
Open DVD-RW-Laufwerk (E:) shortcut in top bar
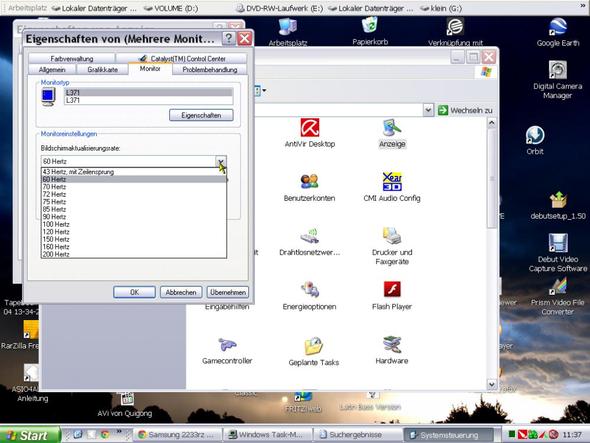(x=280, y=8)
